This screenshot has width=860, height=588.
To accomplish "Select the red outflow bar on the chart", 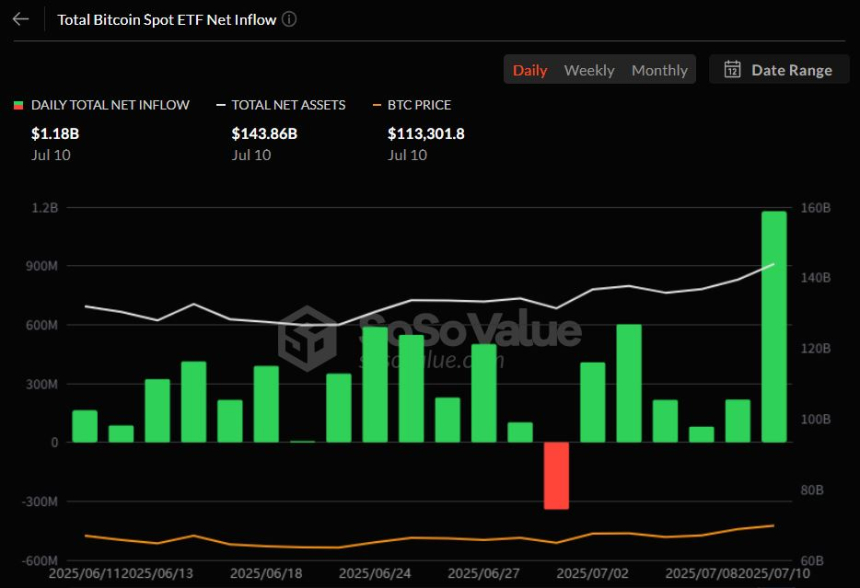I will tap(558, 475).
